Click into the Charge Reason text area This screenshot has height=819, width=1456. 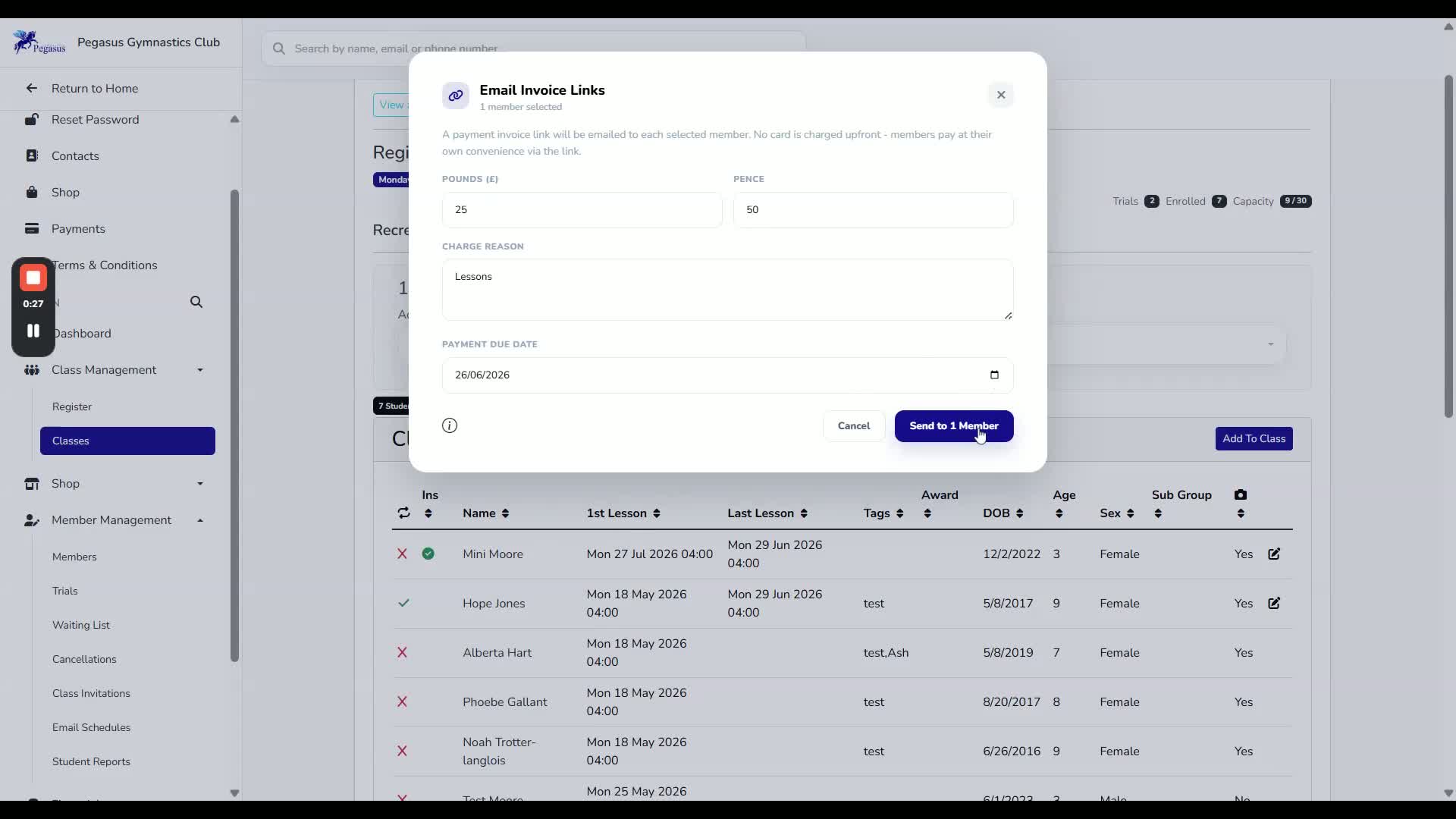click(x=727, y=290)
